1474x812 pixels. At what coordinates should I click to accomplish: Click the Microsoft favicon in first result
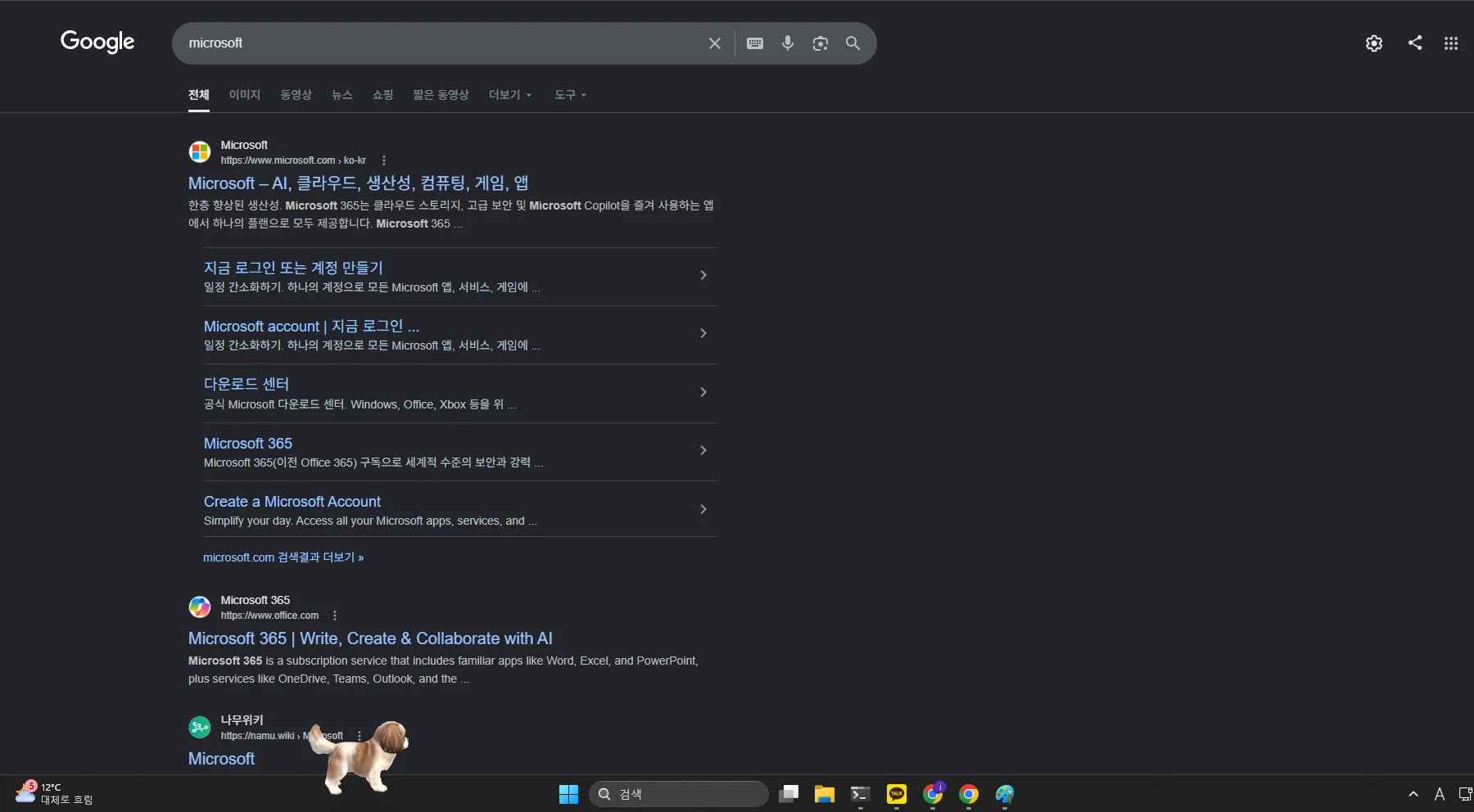[200, 152]
